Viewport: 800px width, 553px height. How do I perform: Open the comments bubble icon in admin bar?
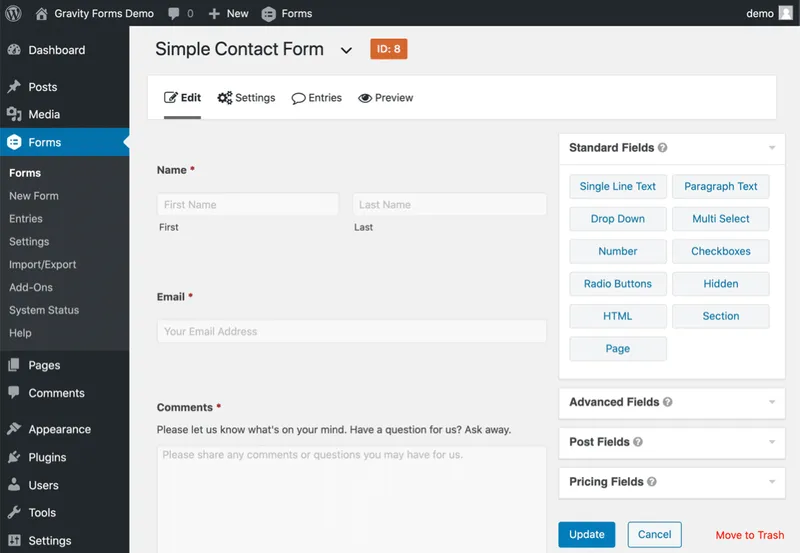click(175, 13)
